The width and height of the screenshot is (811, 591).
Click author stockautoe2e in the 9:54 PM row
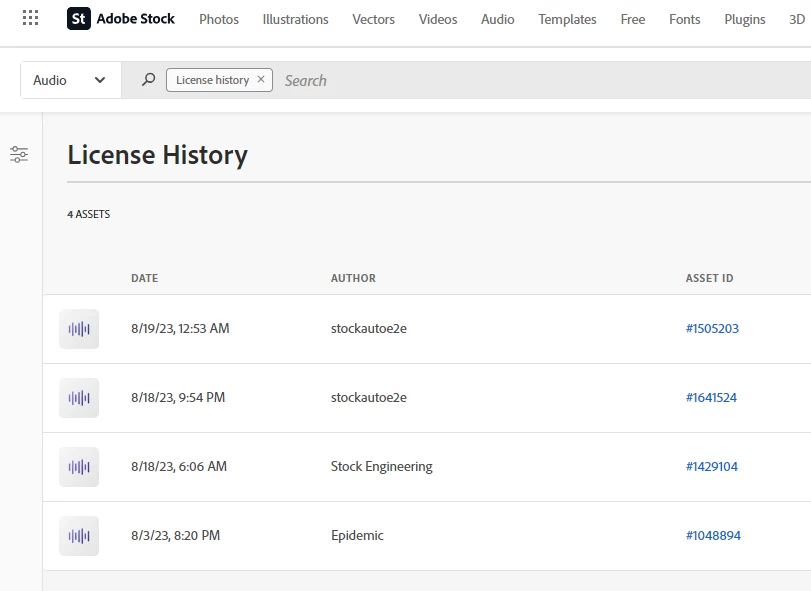click(369, 398)
